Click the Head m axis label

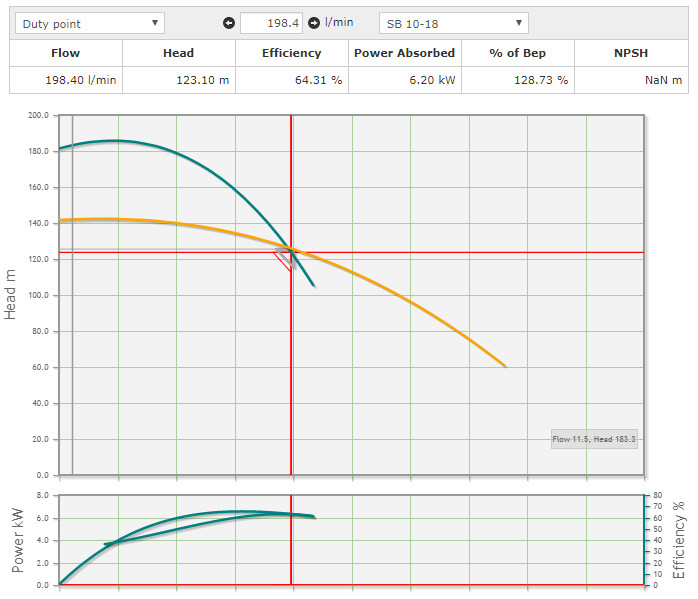(x=12, y=295)
